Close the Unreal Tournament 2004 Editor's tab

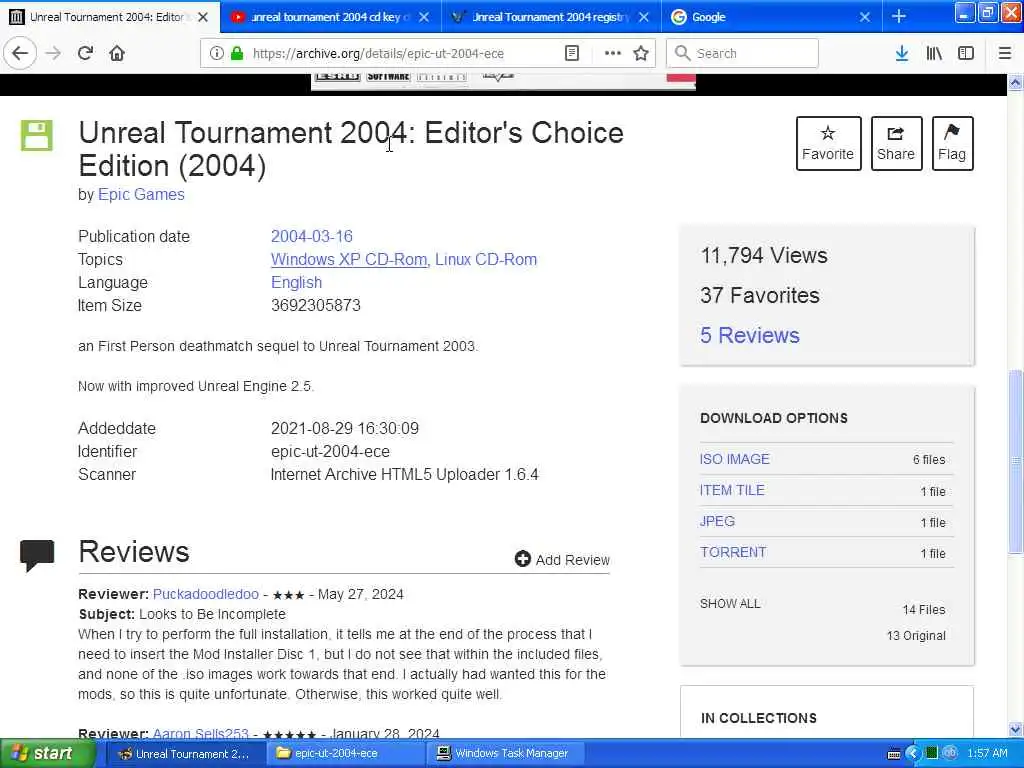coord(203,17)
